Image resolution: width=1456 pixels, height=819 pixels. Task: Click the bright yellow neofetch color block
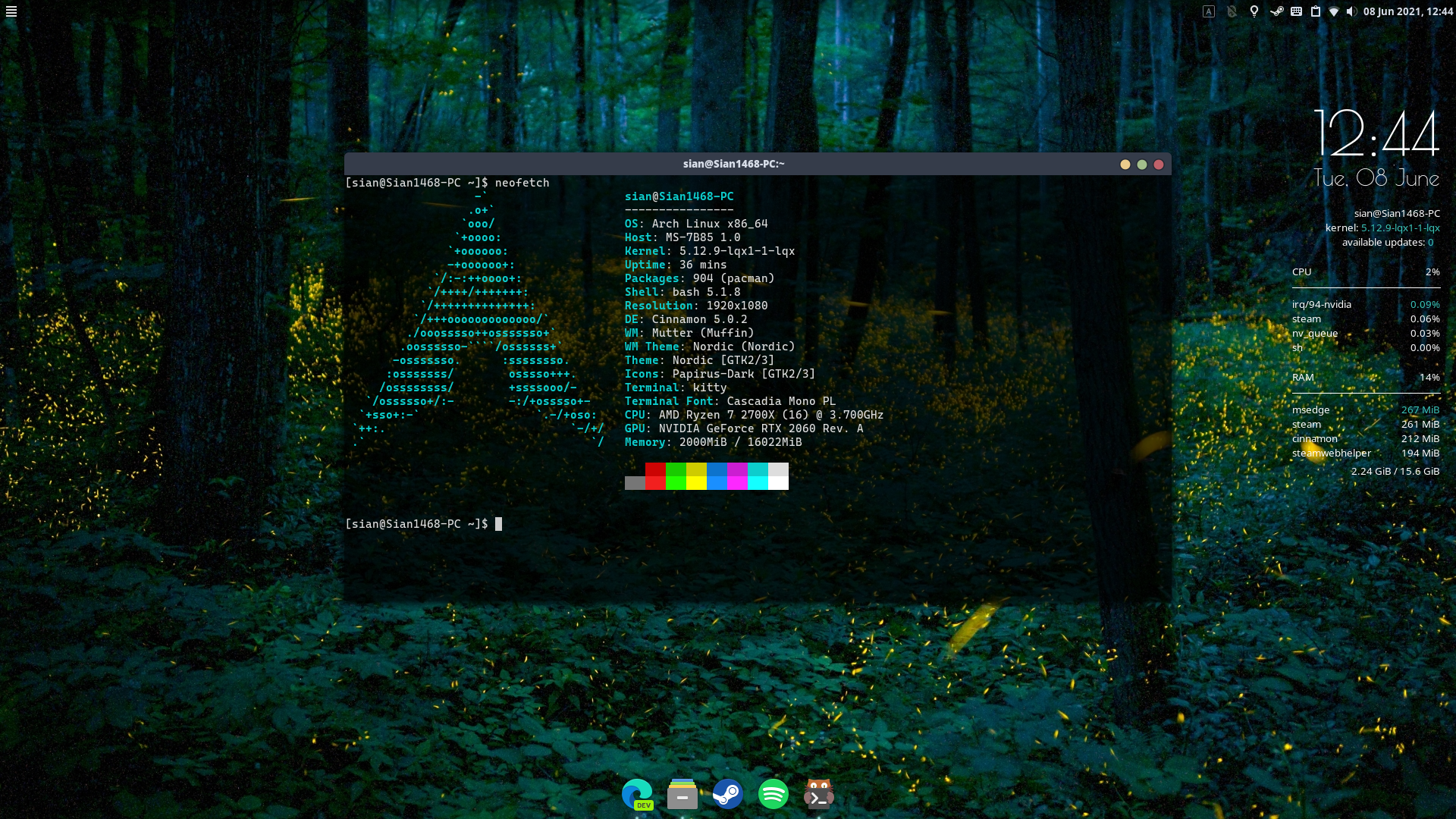pos(696,483)
